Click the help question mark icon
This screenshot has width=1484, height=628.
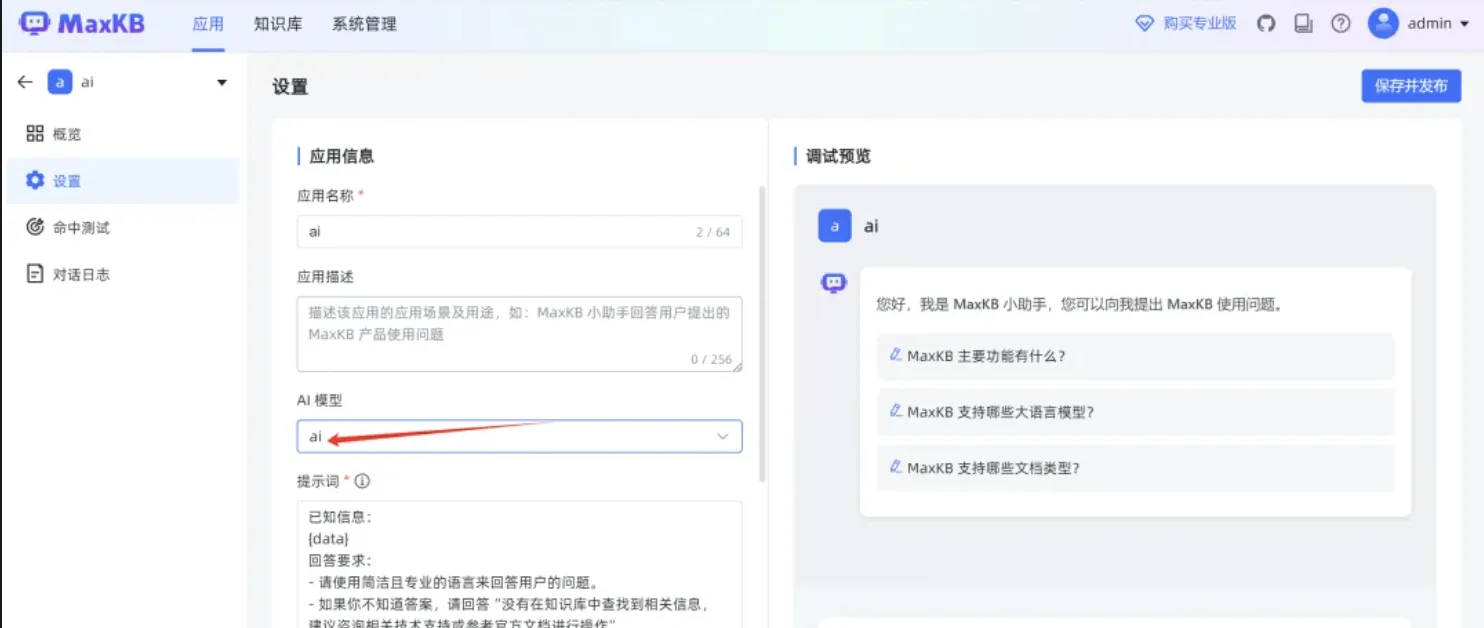tap(1341, 24)
